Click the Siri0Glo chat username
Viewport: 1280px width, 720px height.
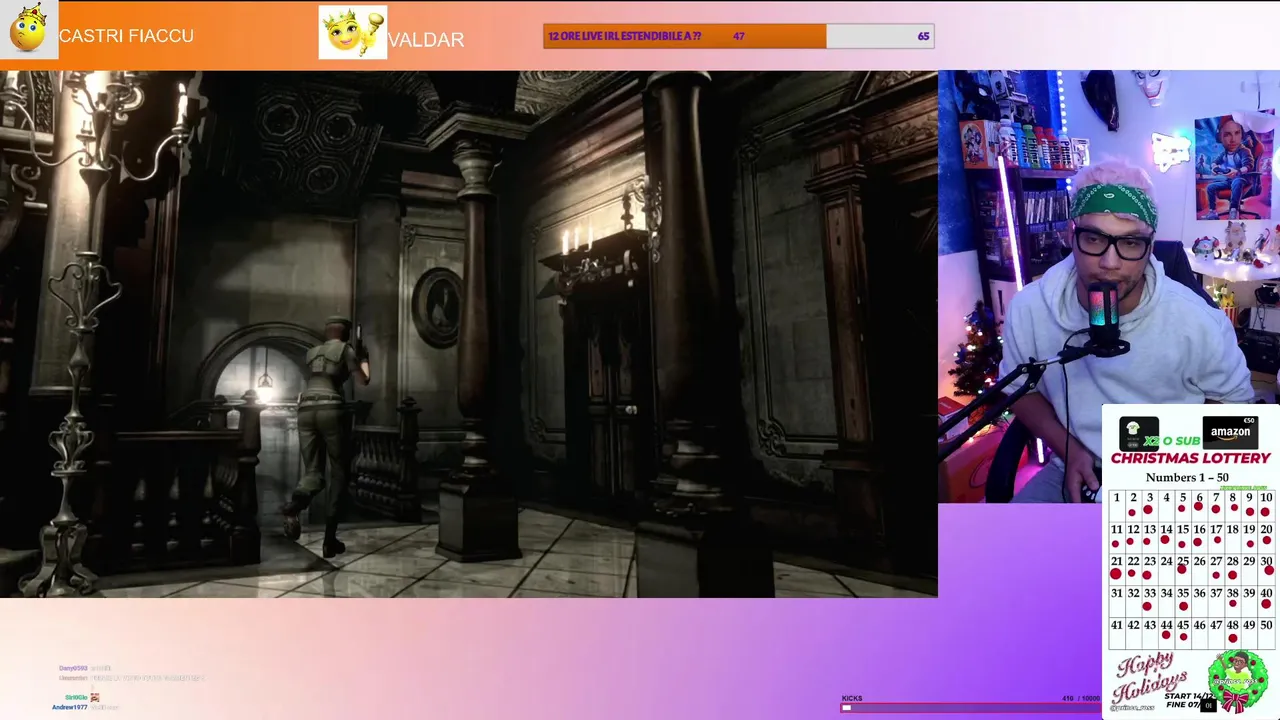click(76, 697)
